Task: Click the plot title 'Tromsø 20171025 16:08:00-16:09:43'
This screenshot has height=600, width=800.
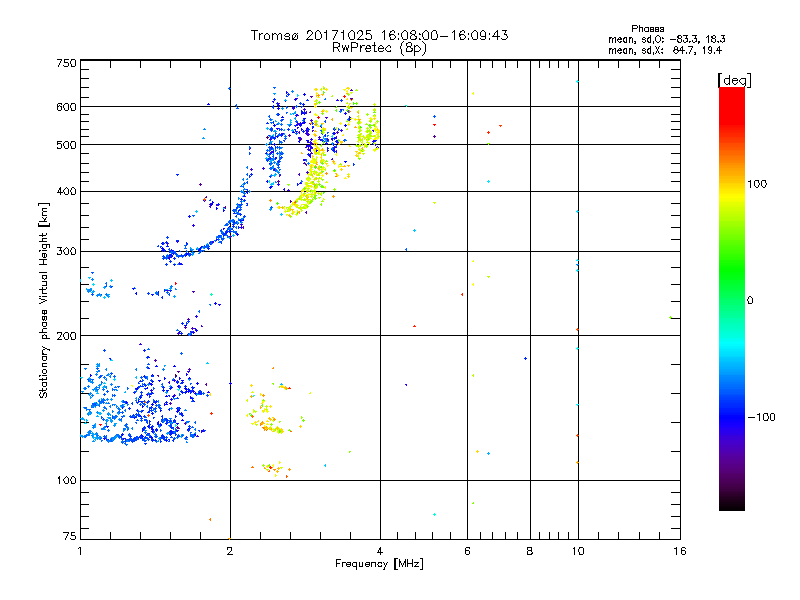Action: click(x=379, y=35)
